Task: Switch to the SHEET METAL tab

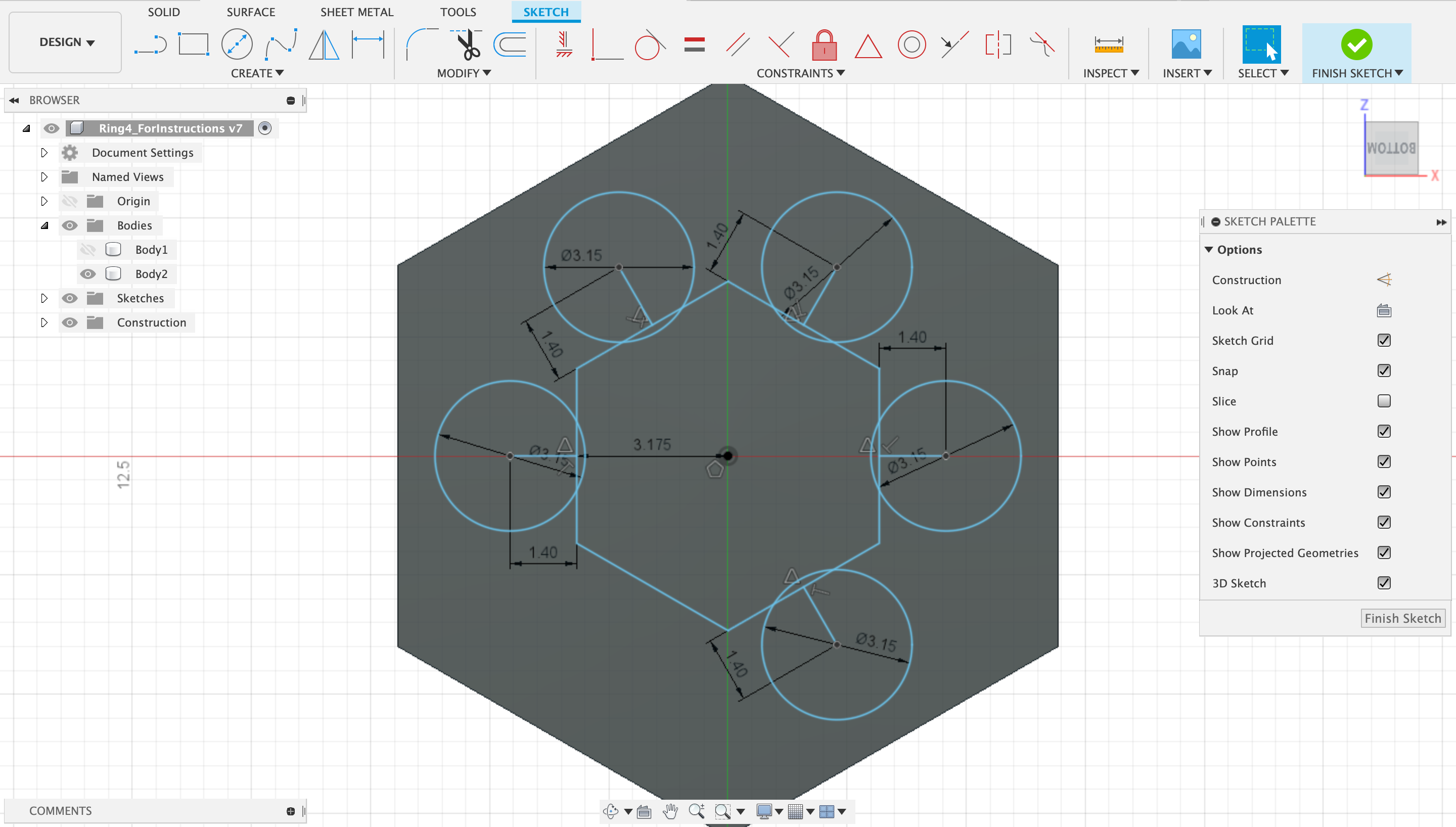Action: tap(356, 12)
